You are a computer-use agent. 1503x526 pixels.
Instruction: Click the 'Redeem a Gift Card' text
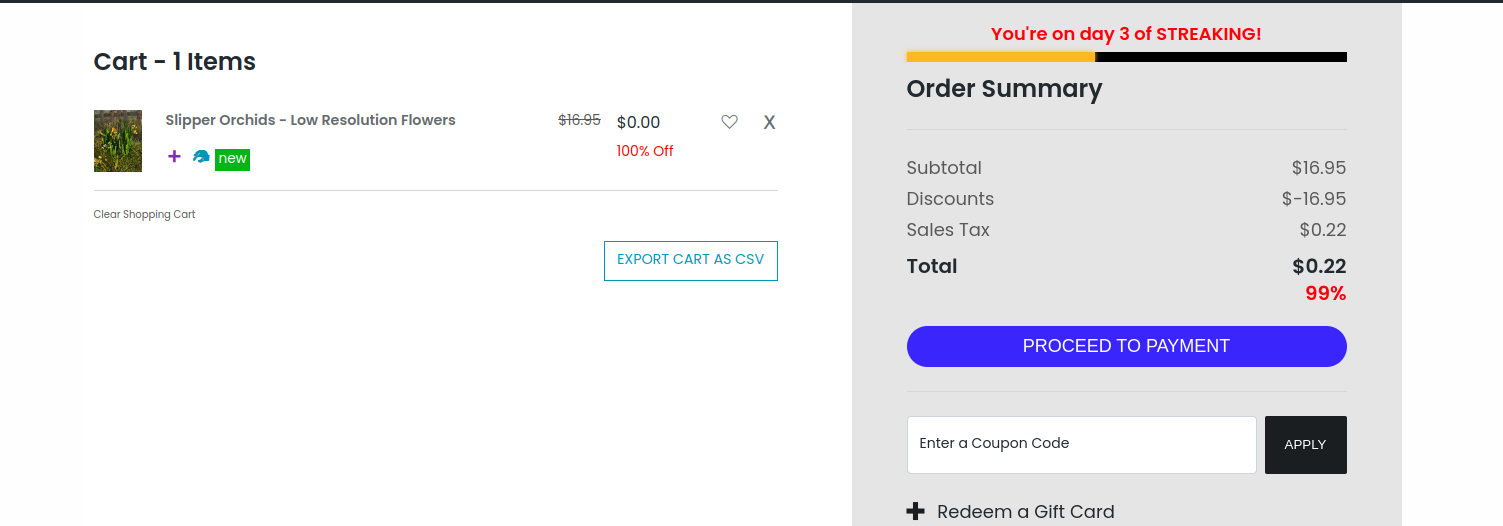coord(1025,511)
